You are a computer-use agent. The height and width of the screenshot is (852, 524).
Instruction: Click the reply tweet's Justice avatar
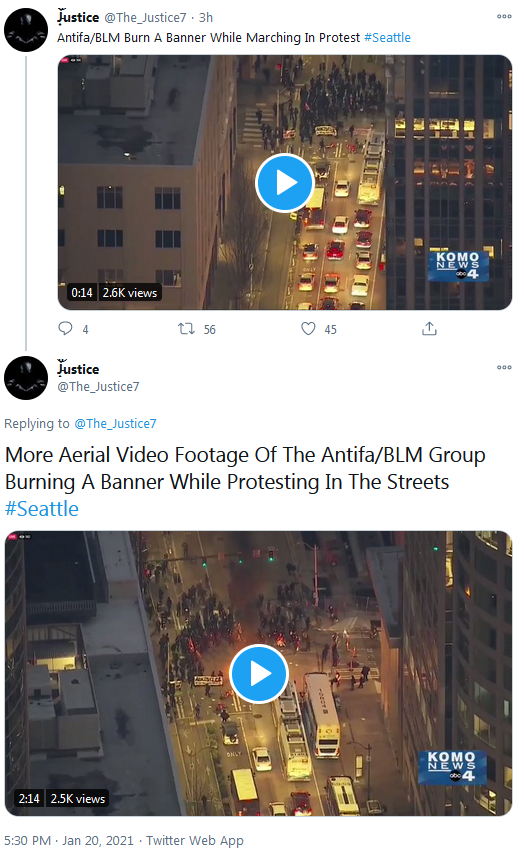(26, 378)
